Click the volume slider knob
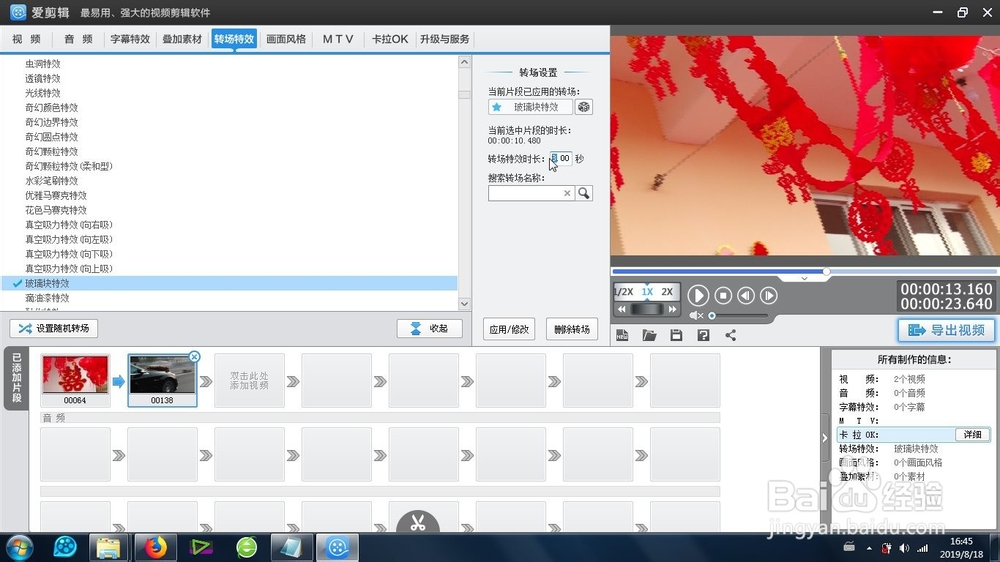Image resolution: width=1000 pixels, height=562 pixels. click(712, 316)
